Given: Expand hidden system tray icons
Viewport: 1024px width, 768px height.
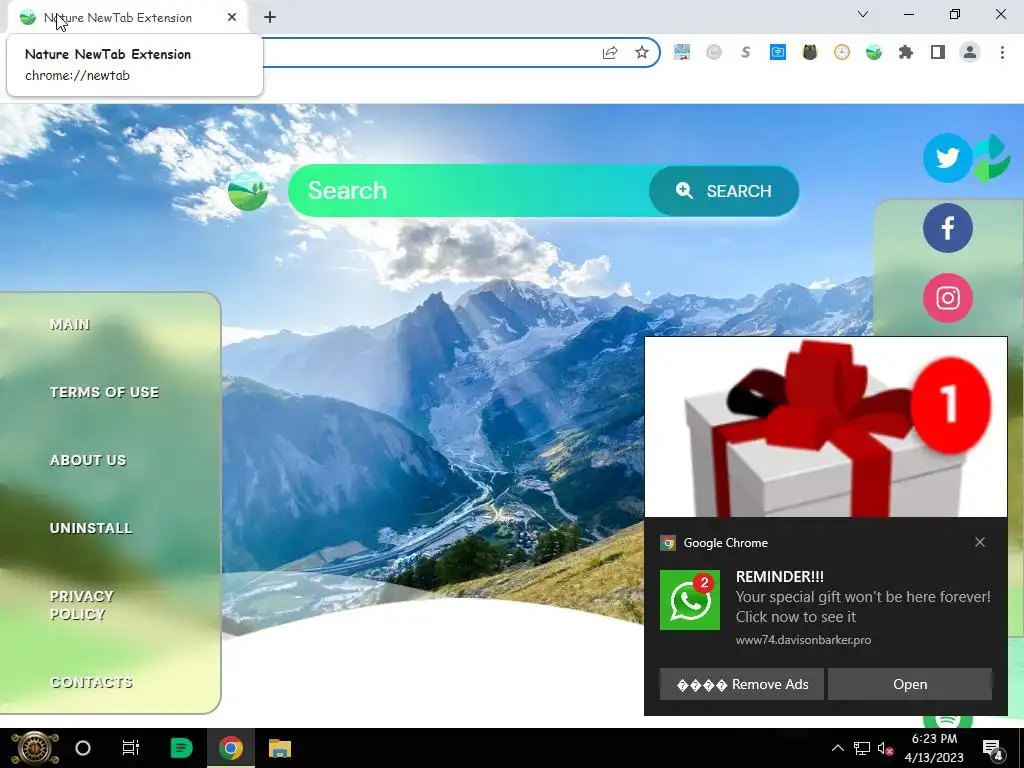Looking at the screenshot, I should pos(838,748).
